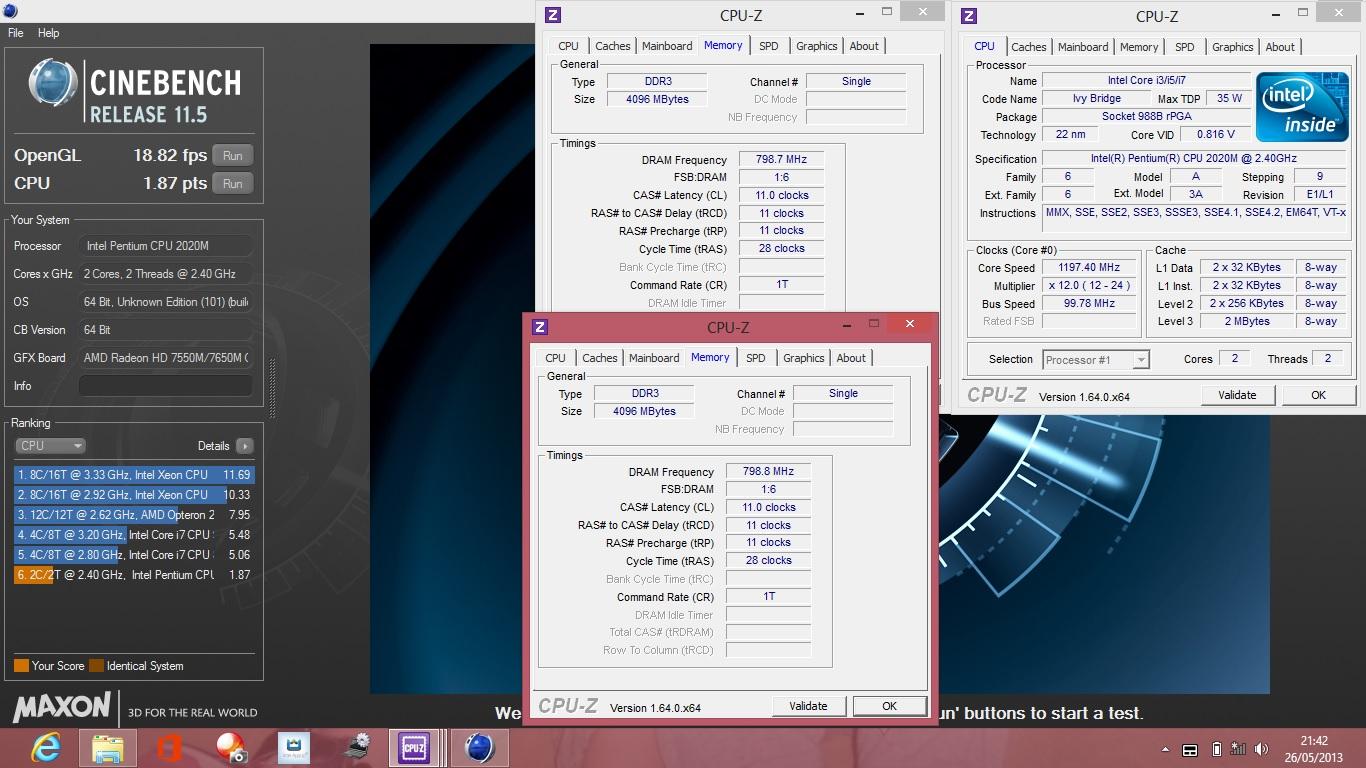
Task: Switch to Cinebench via its taskbar icon
Action: tap(480, 748)
